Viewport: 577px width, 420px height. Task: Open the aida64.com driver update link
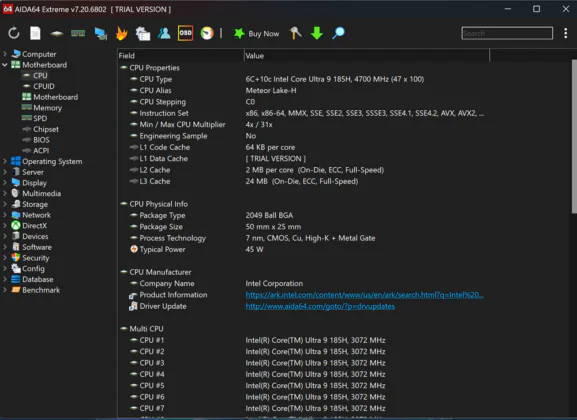[x=320, y=306]
